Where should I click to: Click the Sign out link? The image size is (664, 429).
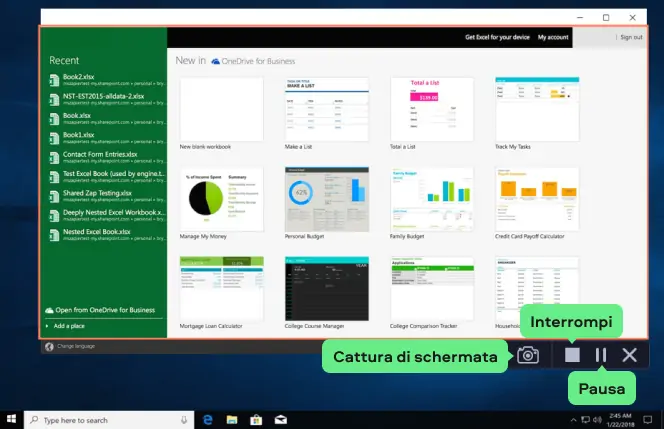point(631,37)
